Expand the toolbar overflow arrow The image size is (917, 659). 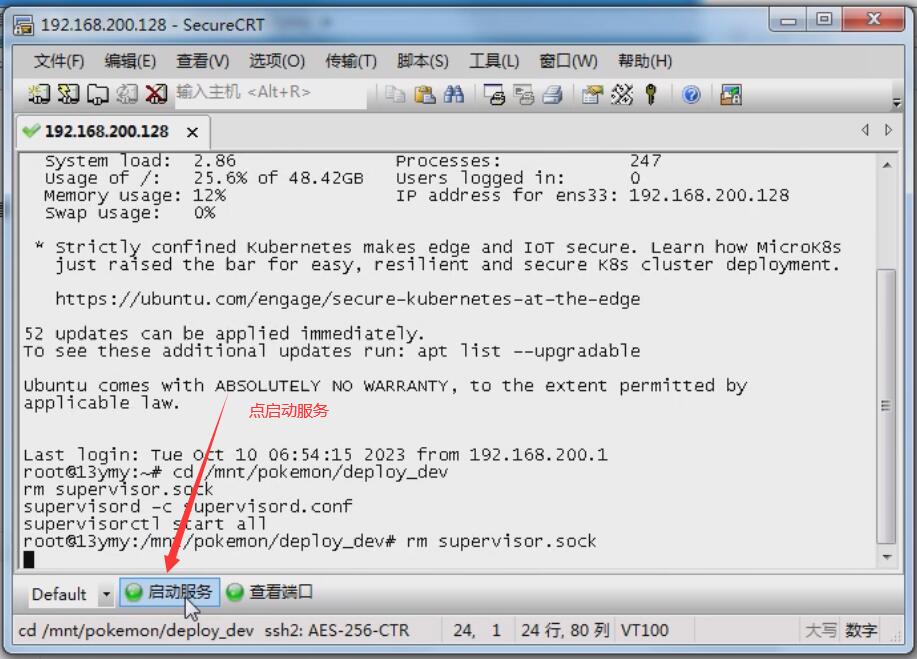896,102
